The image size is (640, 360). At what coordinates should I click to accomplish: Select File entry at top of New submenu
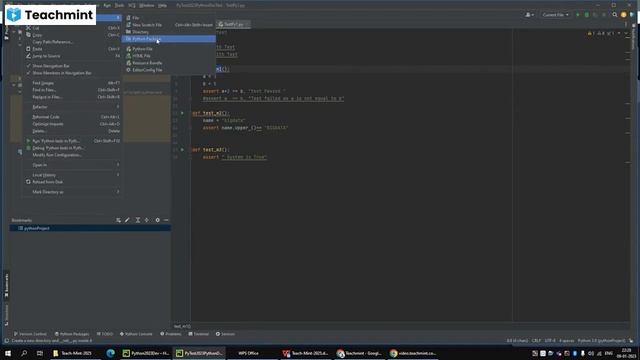tap(169, 18)
